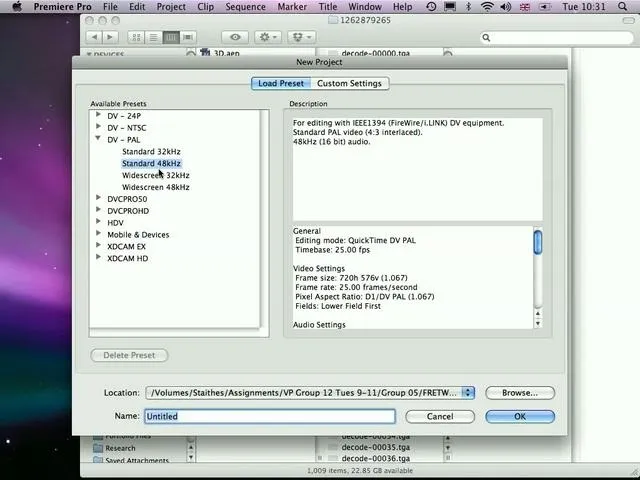This screenshot has height=480, width=640.
Task: Go forward in the Finder window
Action: pyautogui.click(x=110, y=37)
